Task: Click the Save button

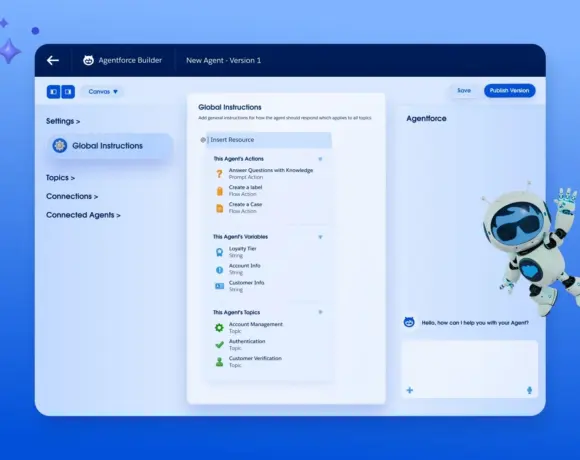Action: 464,91
